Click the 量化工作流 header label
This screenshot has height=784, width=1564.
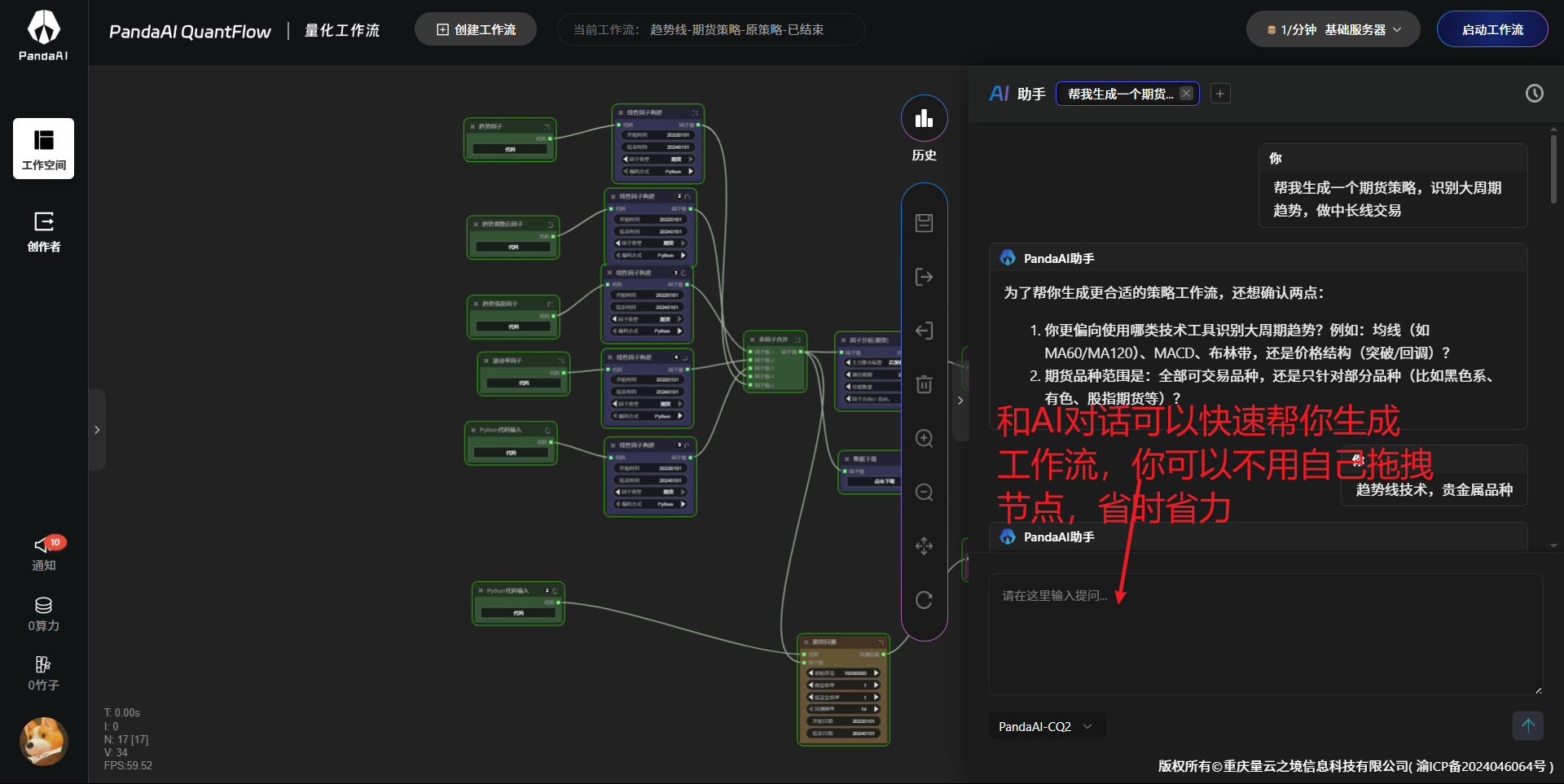(x=342, y=31)
